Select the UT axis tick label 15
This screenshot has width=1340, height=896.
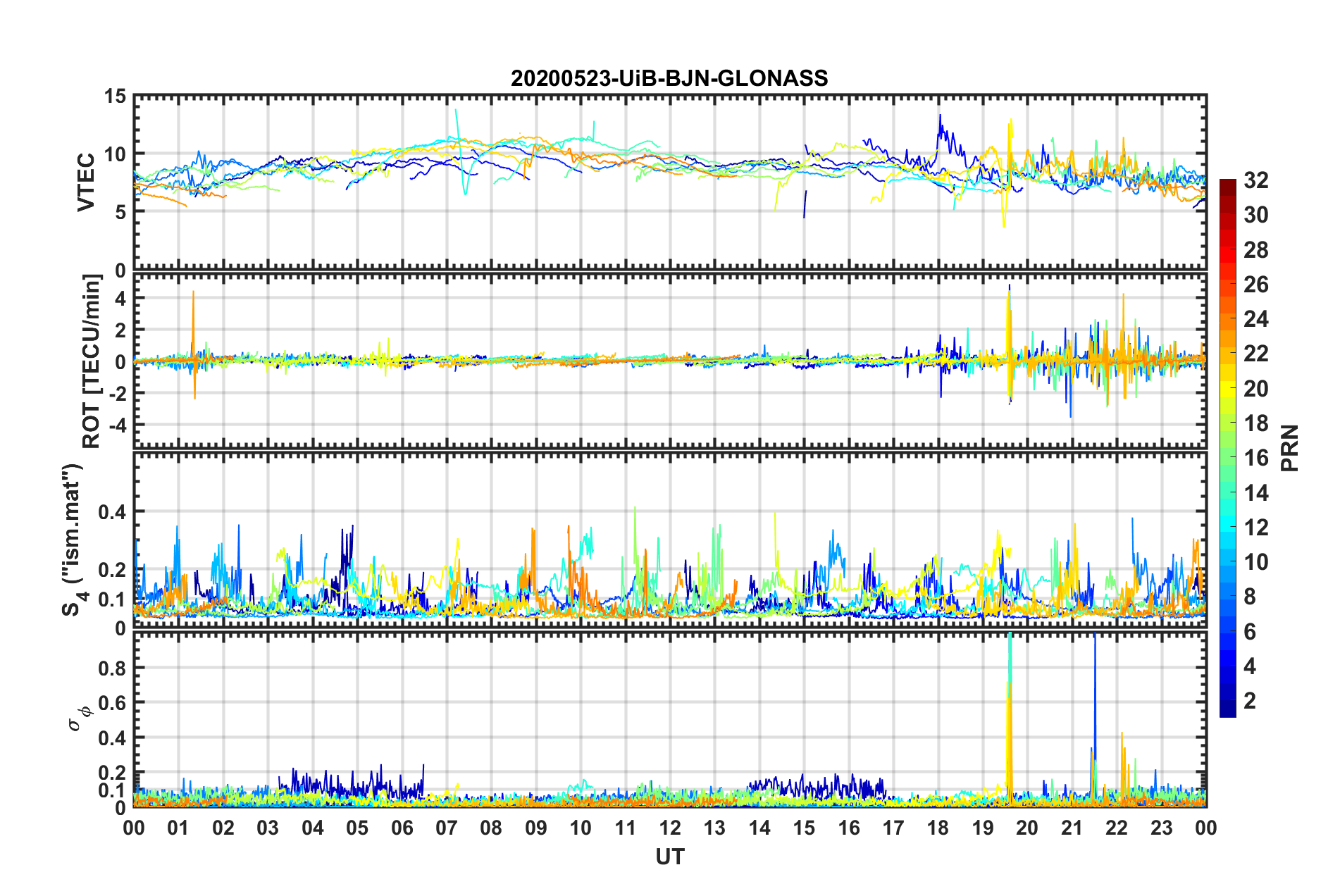[x=804, y=827]
